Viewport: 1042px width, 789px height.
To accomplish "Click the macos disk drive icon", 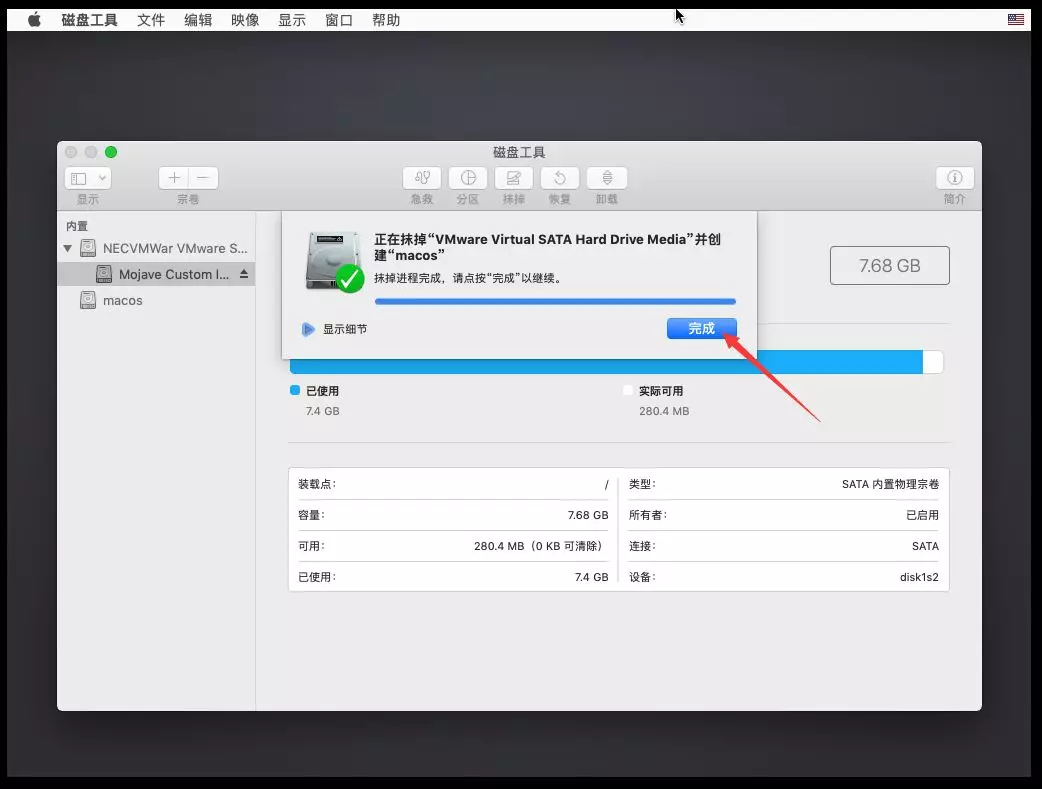I will tap(88, 300).
